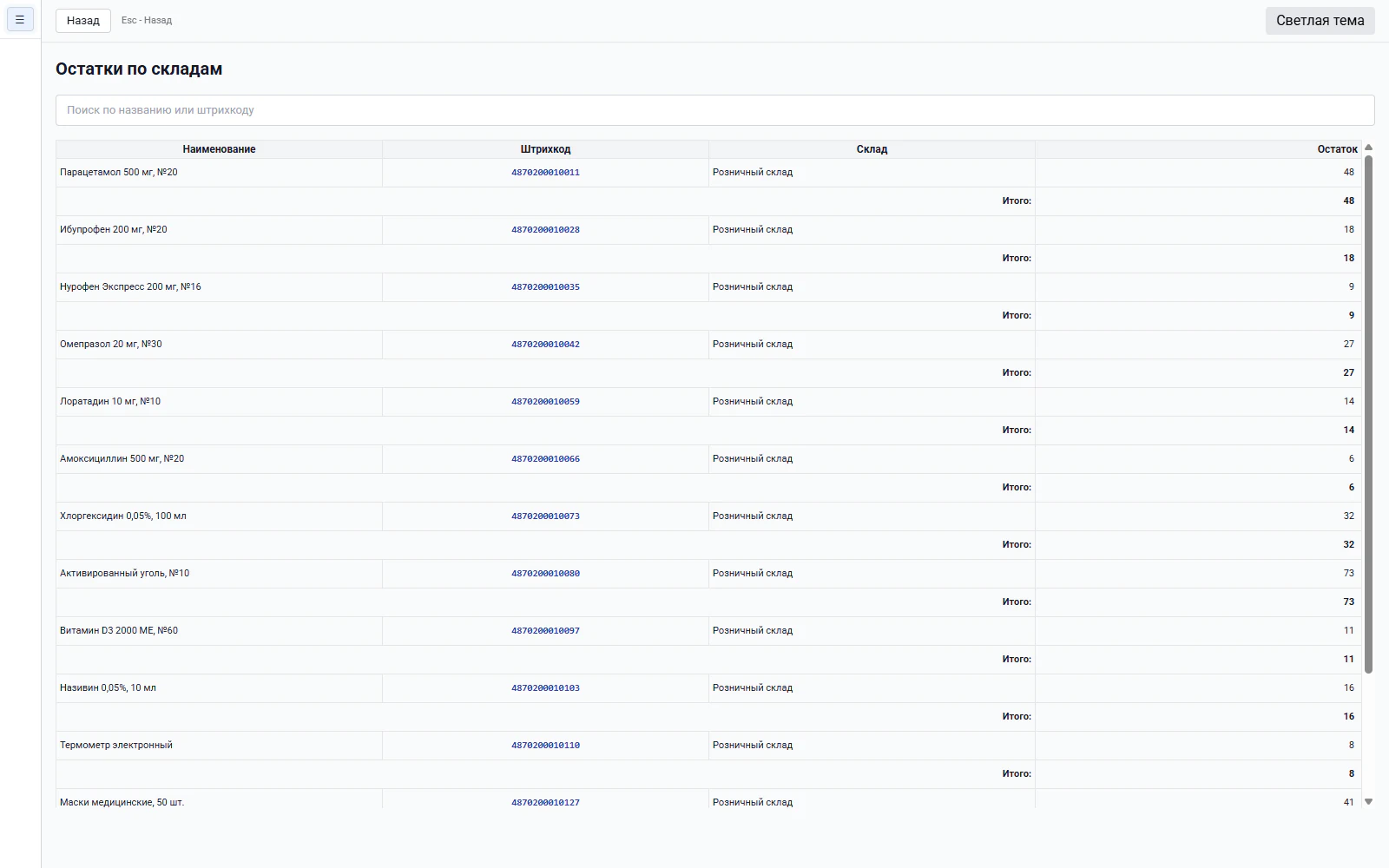Open the hamburger sidebar menu

pos(20,19)
